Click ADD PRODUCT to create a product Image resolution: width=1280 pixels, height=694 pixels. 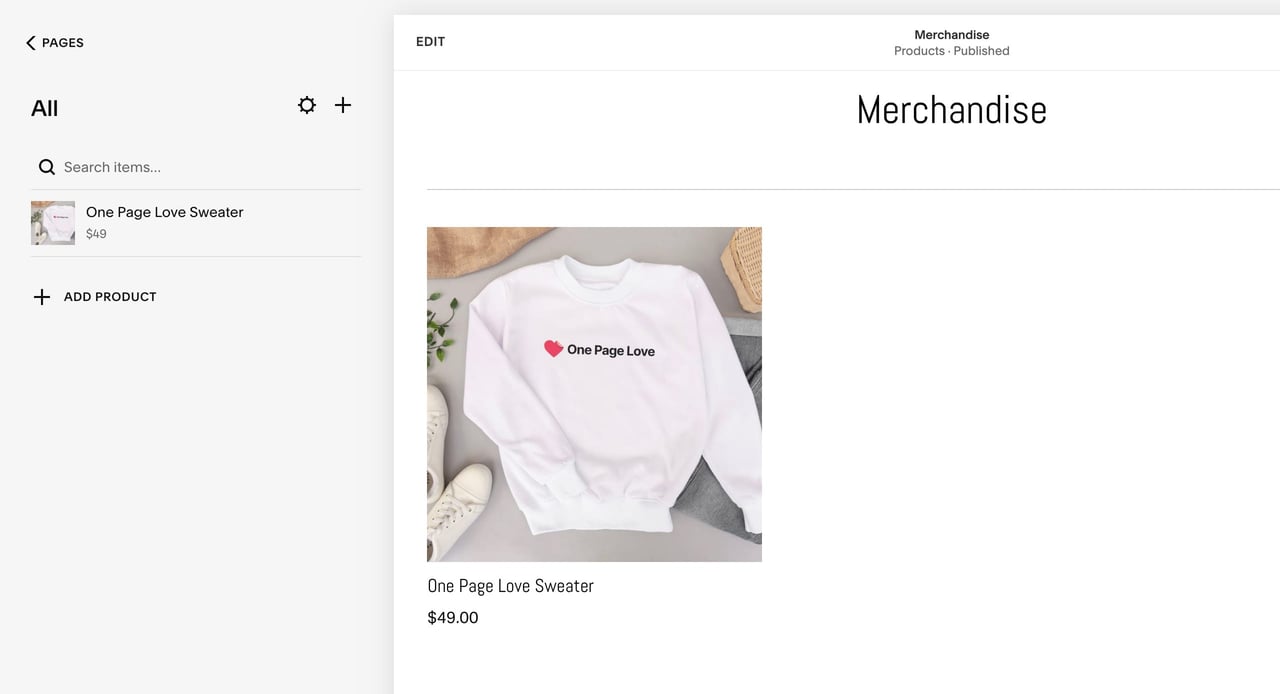(110, 296)
